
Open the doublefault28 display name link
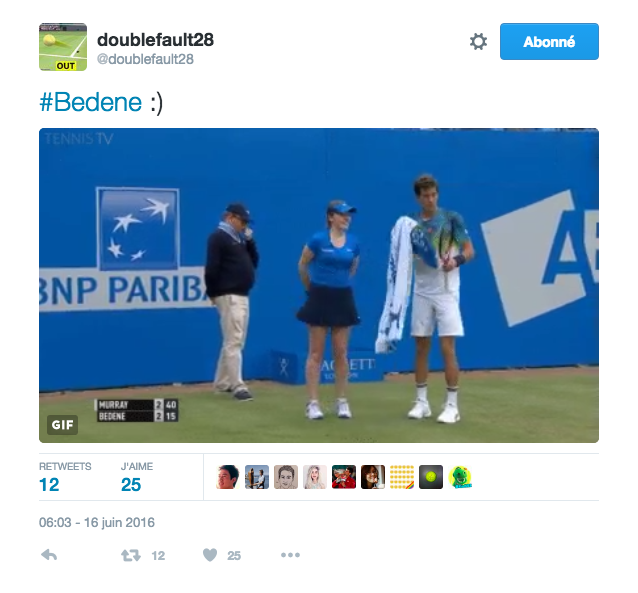point(155,39)
